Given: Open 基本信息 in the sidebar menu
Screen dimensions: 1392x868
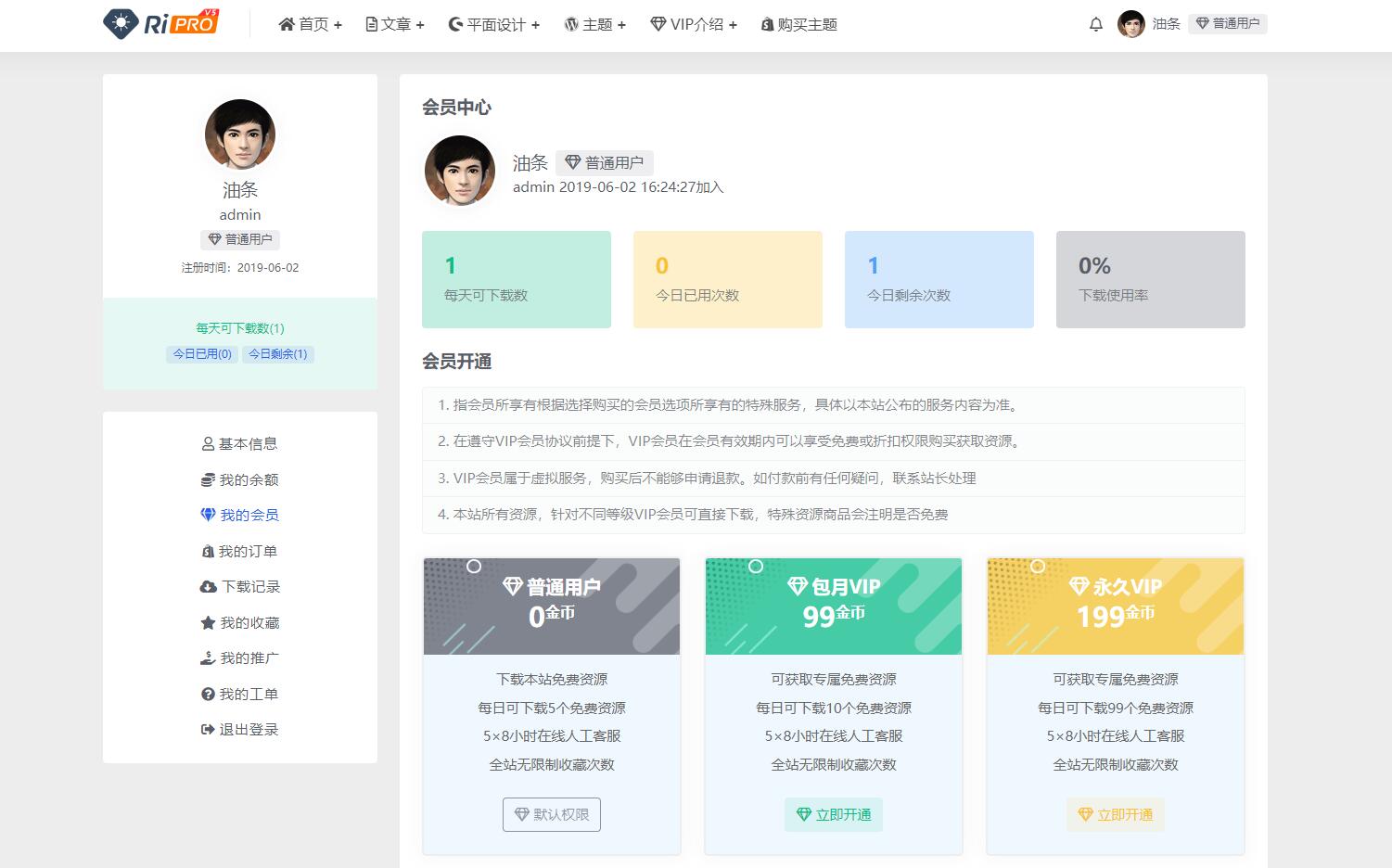Looking at the screenshot, I should (239, 444).
